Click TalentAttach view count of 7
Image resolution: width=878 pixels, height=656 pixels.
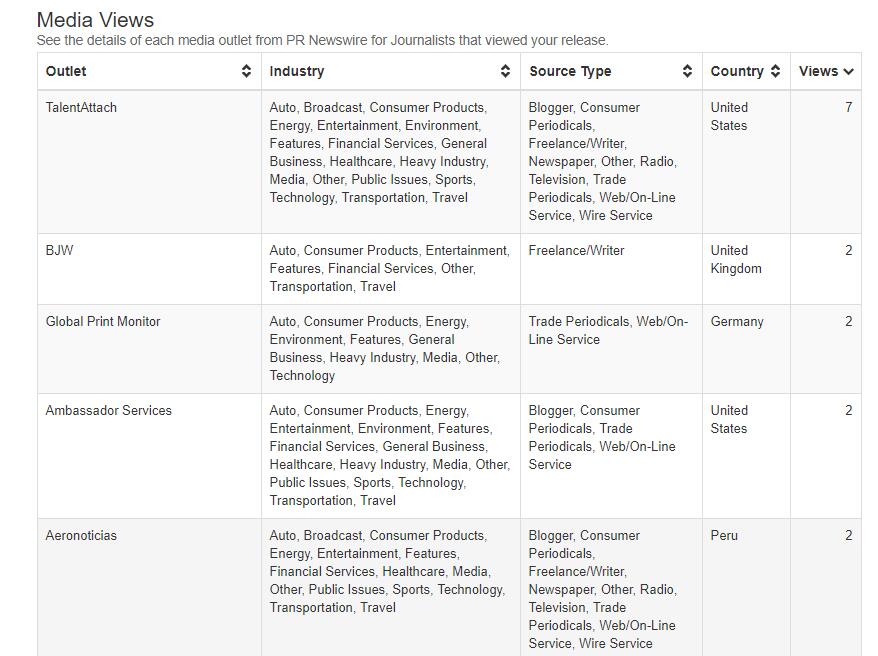[x=848, y=107]
